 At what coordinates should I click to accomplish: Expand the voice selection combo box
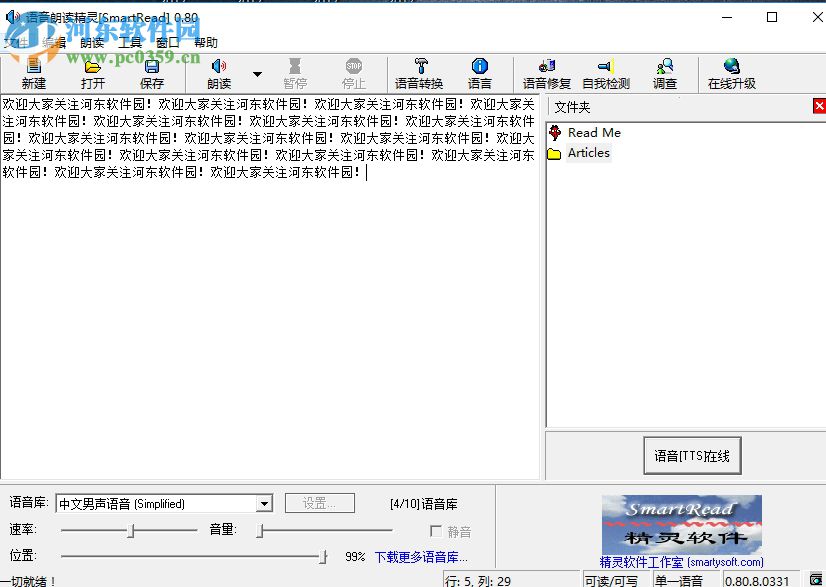click(264, 502)
